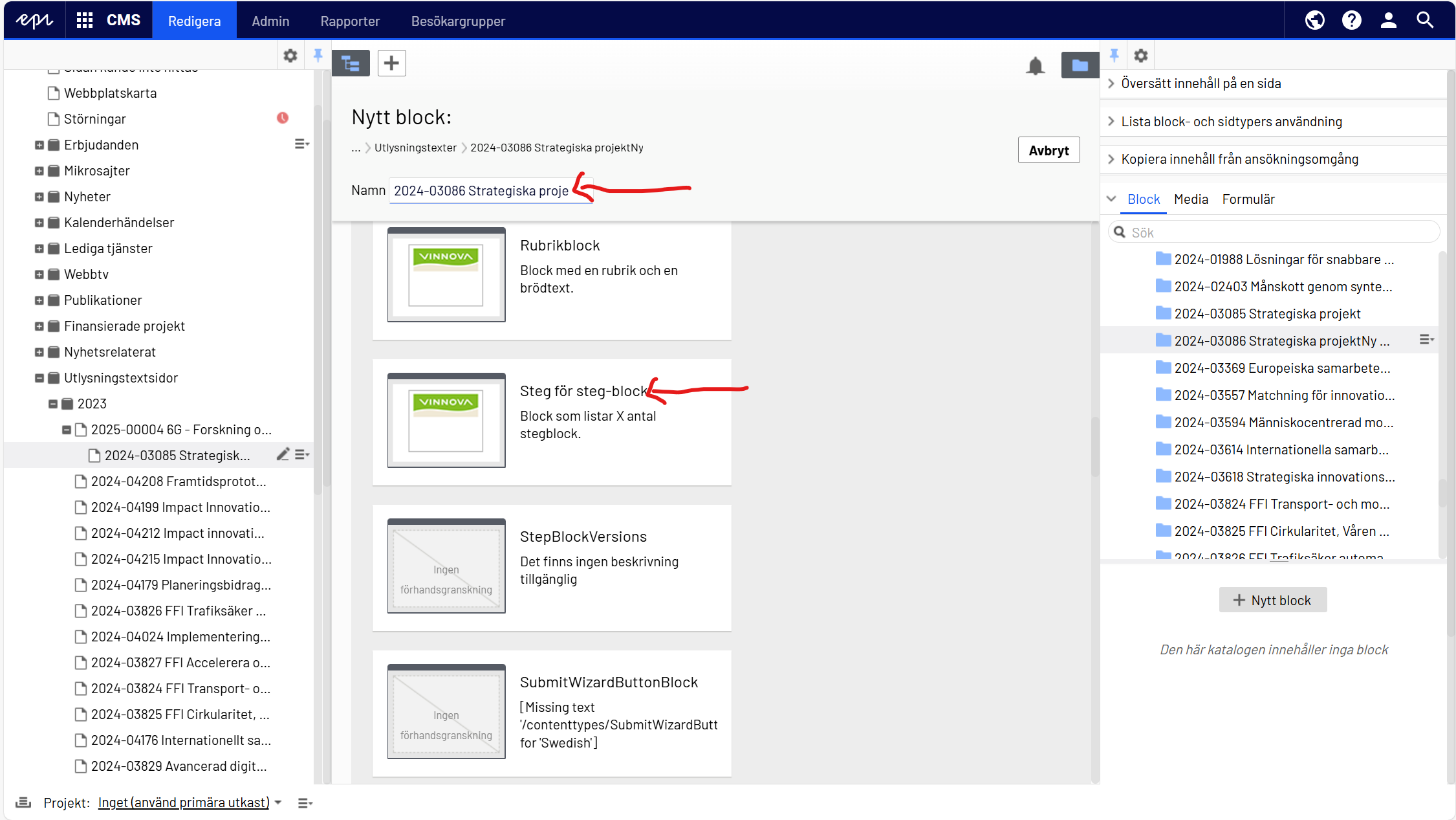Click the Nytt block button

(x=1272, y=600)
